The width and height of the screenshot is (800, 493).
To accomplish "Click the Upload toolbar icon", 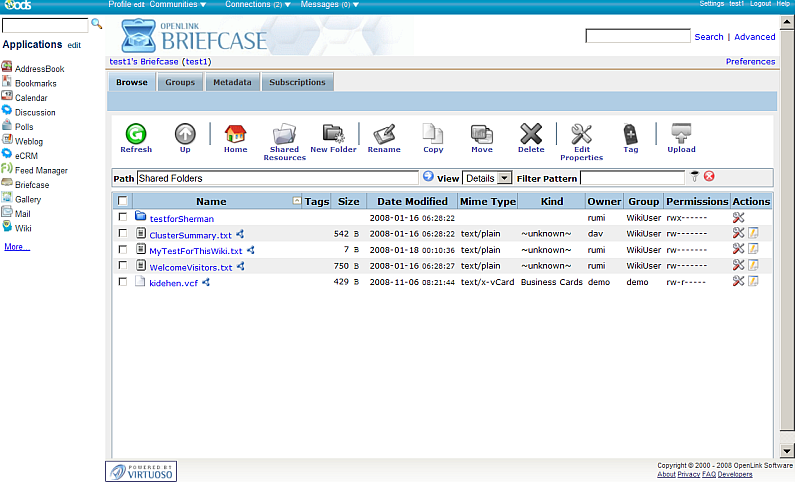I will coord(681,135).
